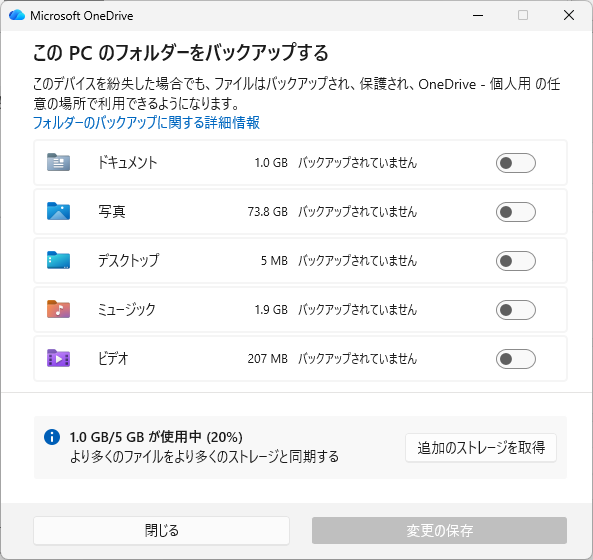The image size is (593, 560).
Task: Toggle backup for デスクトップ folder
Action: tap(515, 261)
